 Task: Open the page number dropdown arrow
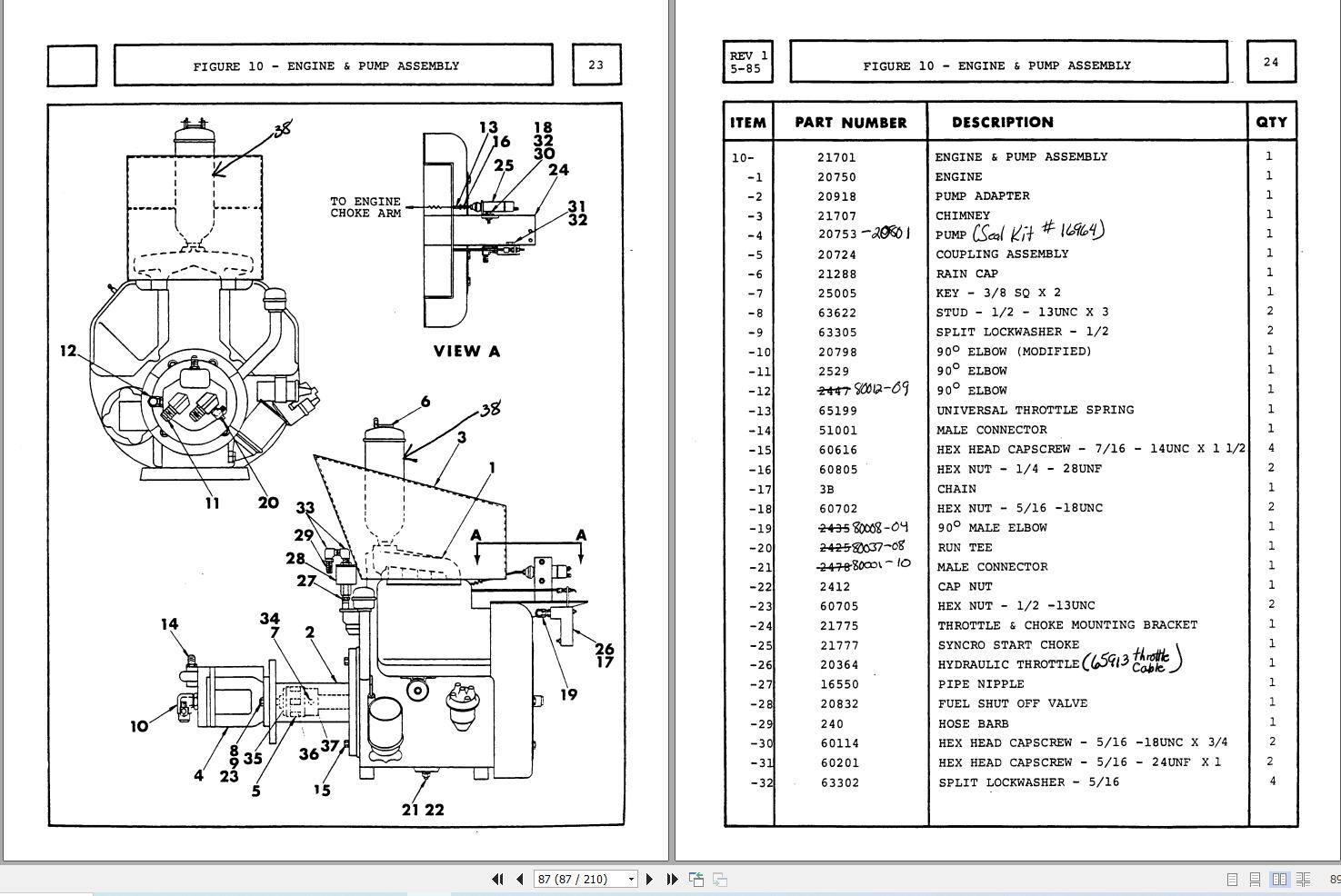click(631, 879)
